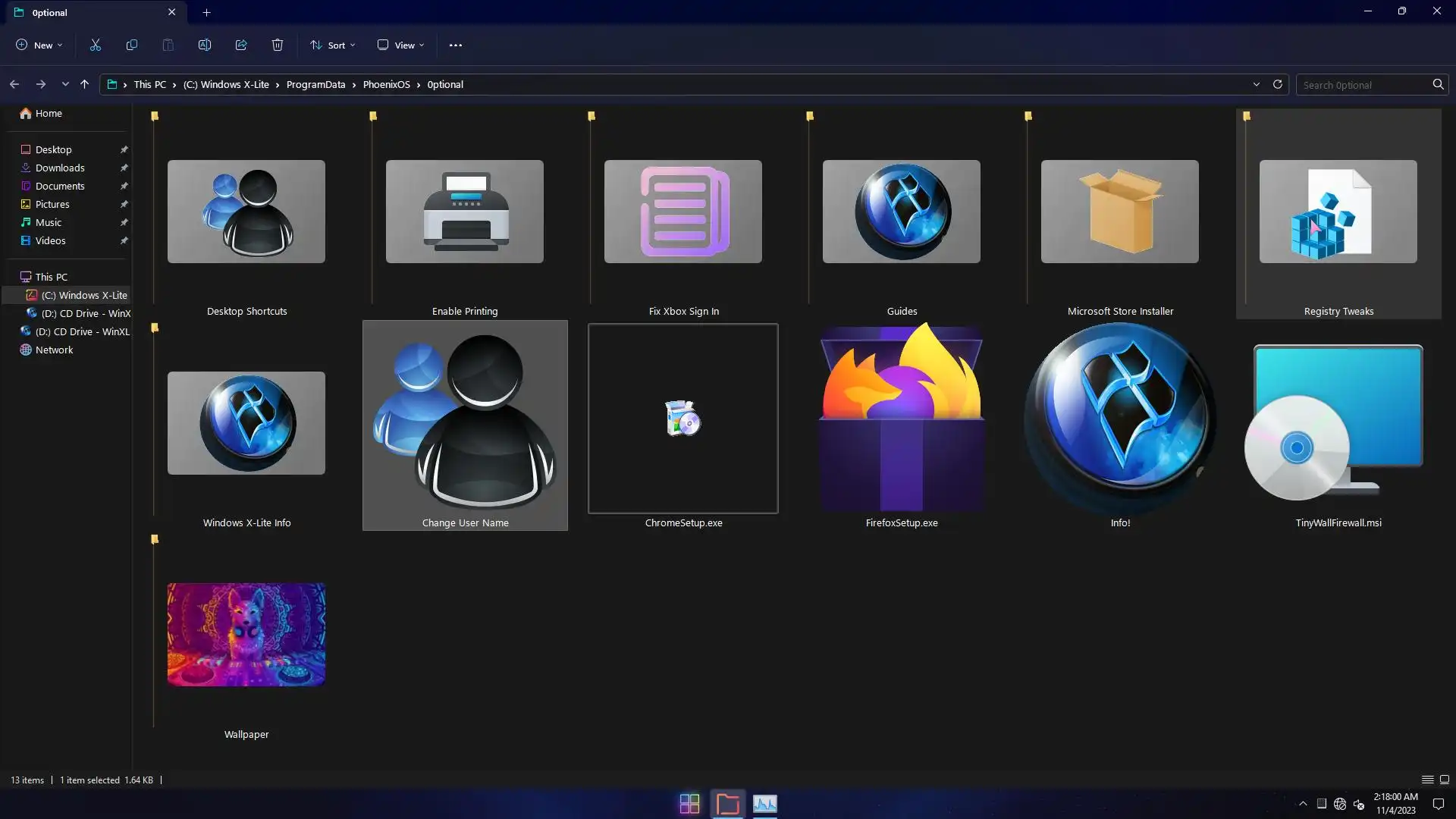This screenshot has height=819, width=1456.
Task: Open FirefoxSetup.exe installer icon
Action: (x=901, y=418)
